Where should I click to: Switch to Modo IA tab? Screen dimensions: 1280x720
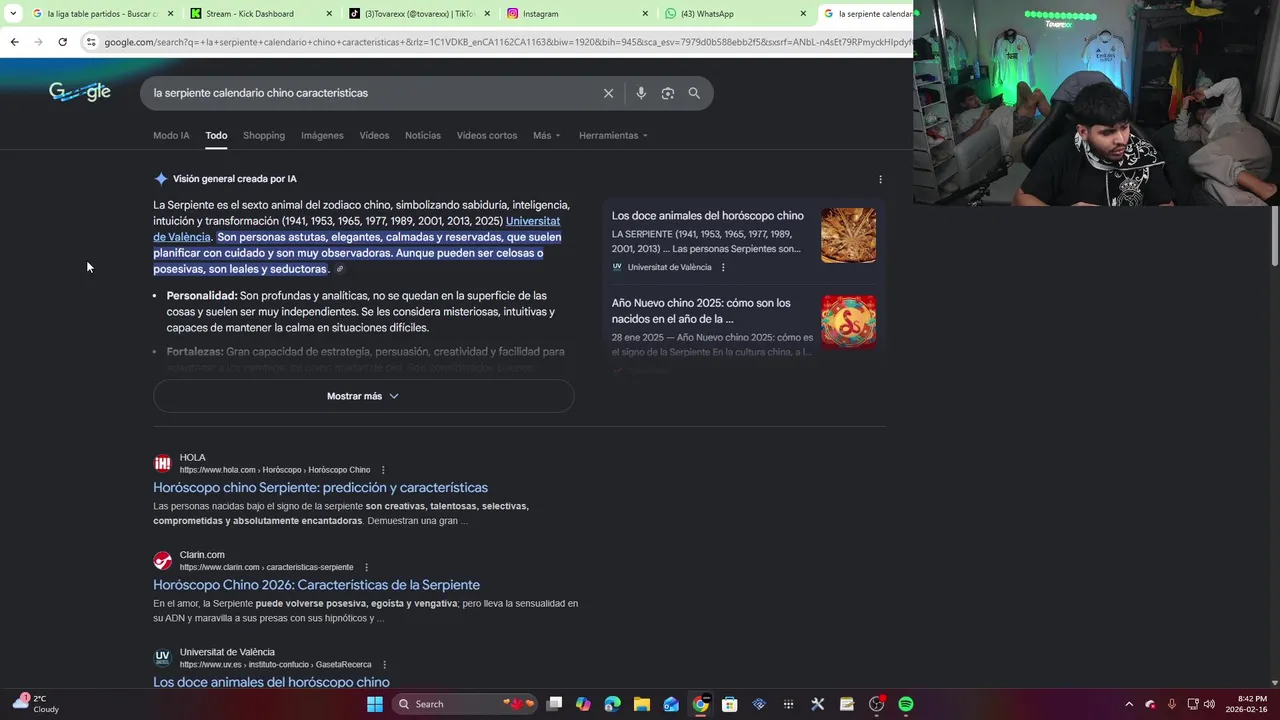[171, 135]
